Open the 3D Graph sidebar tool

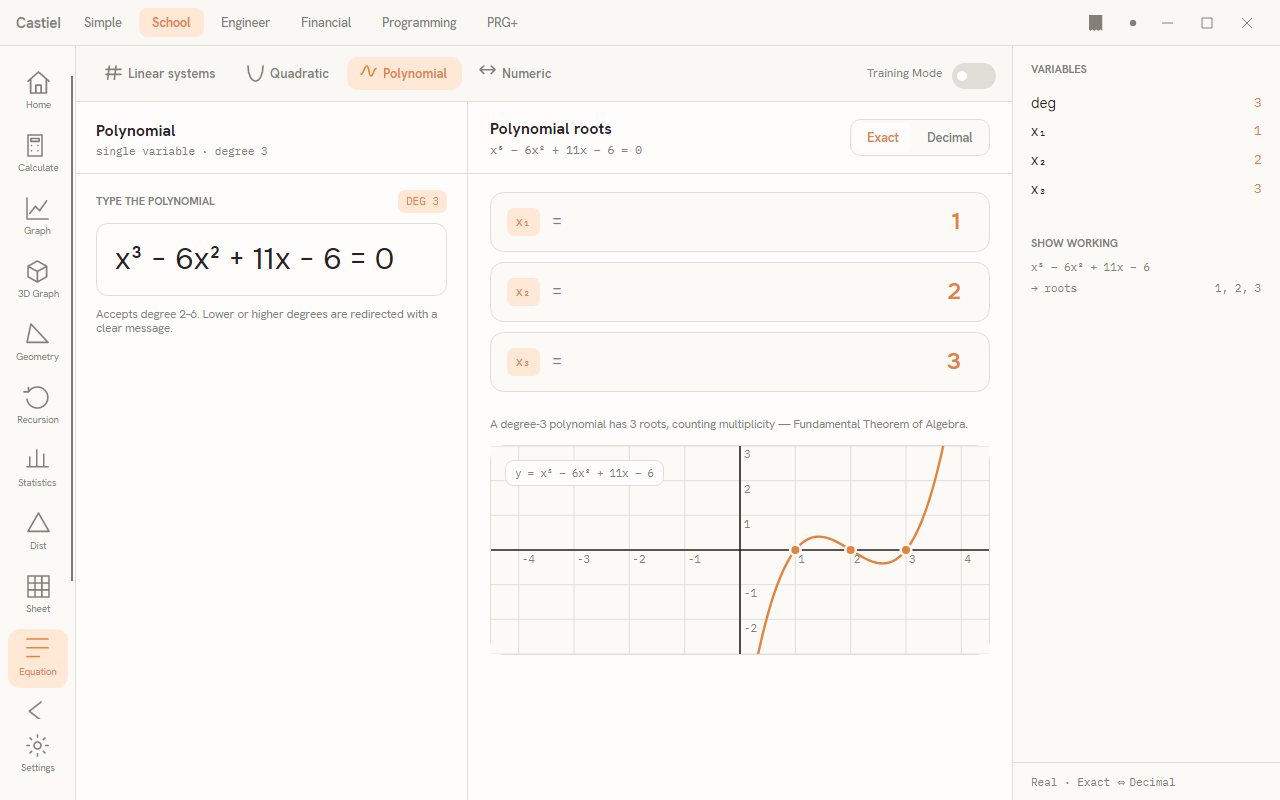(x=38, y=280)
